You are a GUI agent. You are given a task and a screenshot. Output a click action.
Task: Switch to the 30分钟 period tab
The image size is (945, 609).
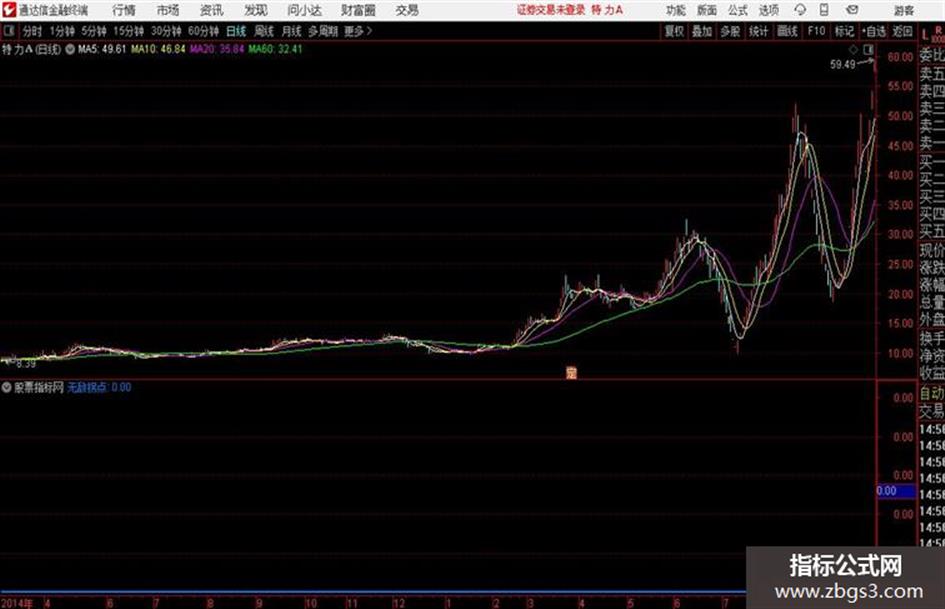[x=166, y=31]
